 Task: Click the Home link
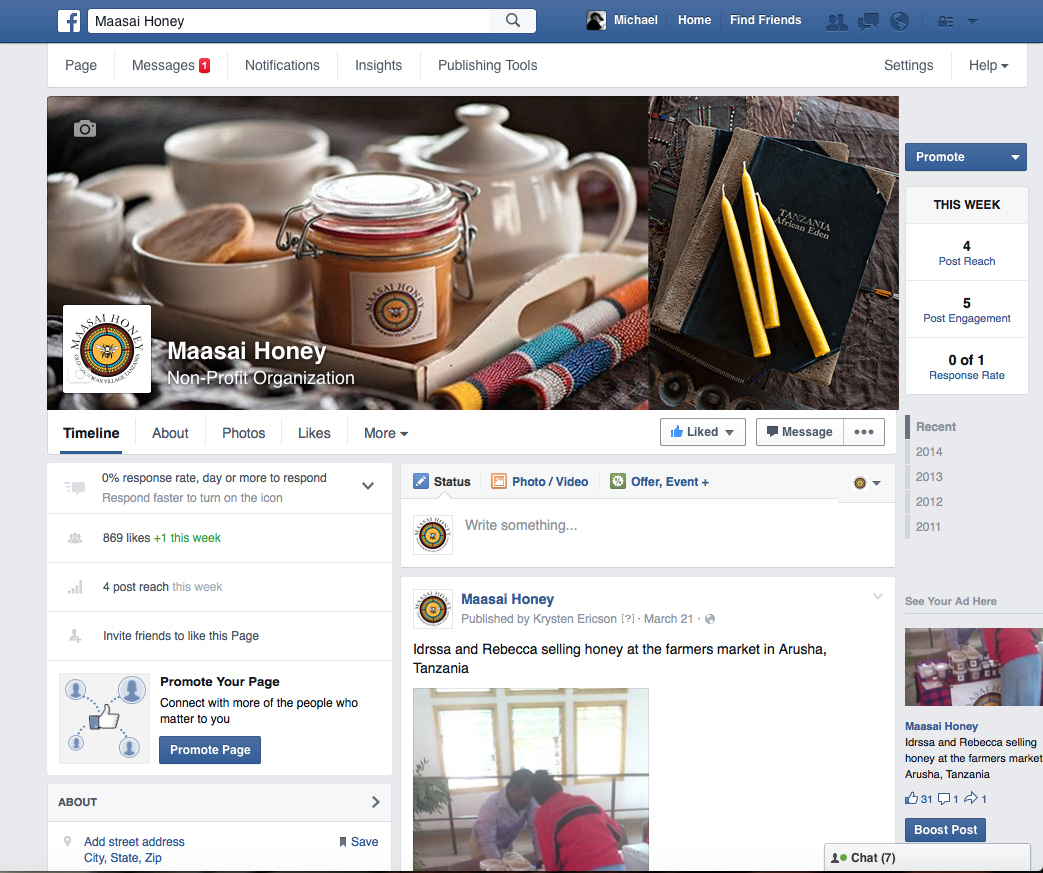tap(694, 20)
